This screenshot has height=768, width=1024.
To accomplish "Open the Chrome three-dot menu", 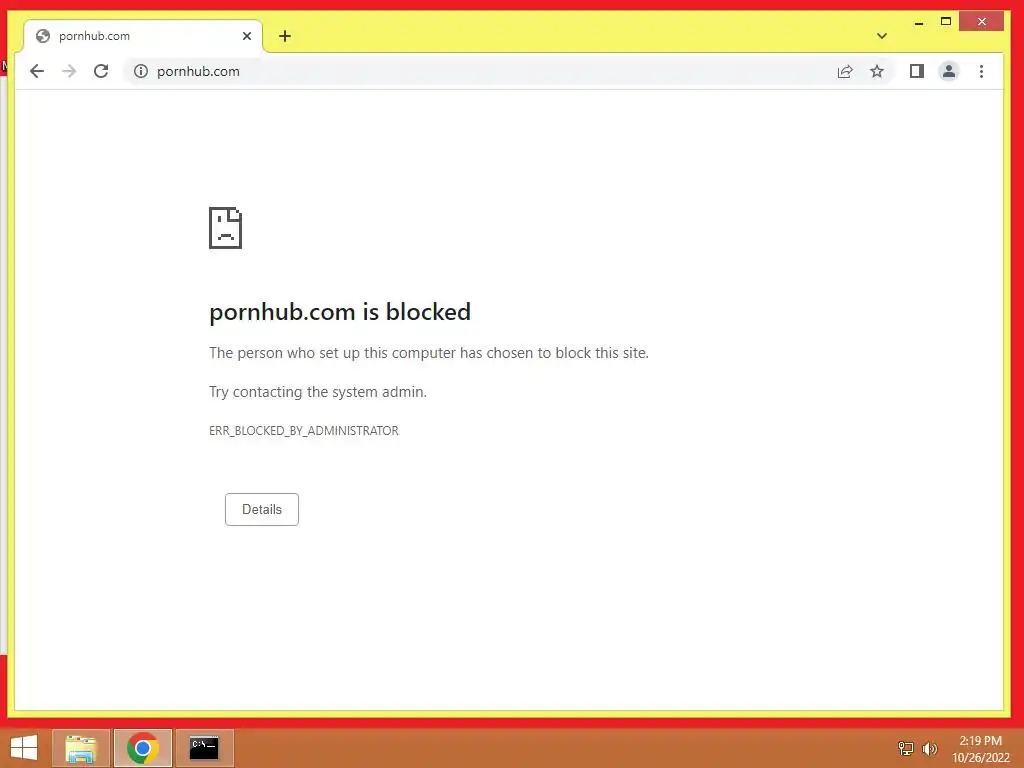I will pos(982,71).
